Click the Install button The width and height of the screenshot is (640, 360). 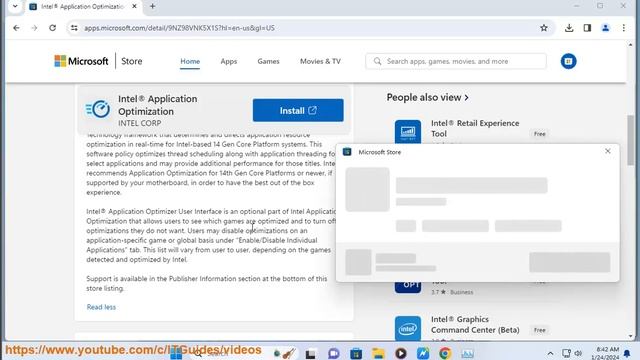pos(298,110)
